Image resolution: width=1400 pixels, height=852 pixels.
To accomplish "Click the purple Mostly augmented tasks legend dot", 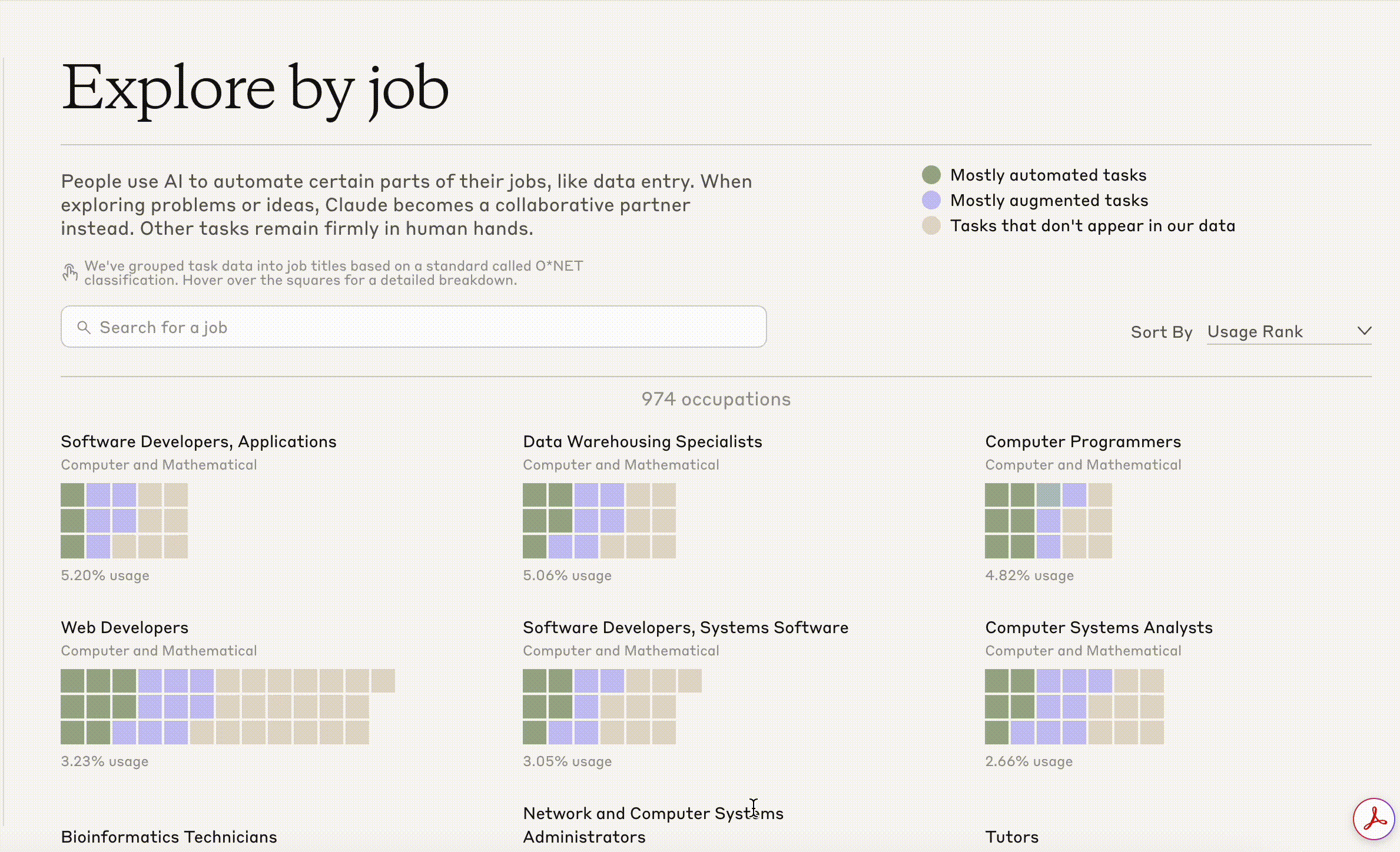I will 931,200.
